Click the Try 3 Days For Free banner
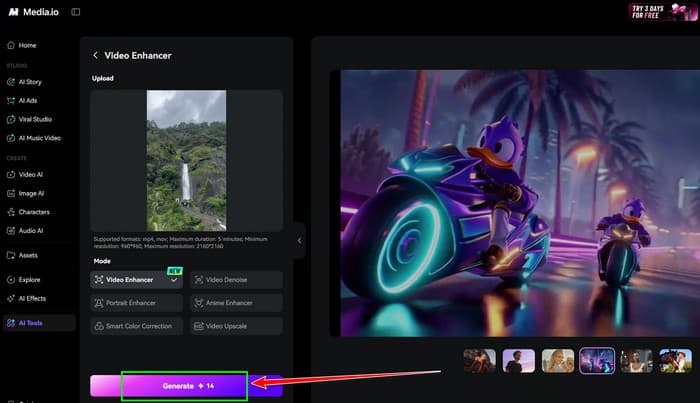700x403 pixels. click(x=662, y=12)
